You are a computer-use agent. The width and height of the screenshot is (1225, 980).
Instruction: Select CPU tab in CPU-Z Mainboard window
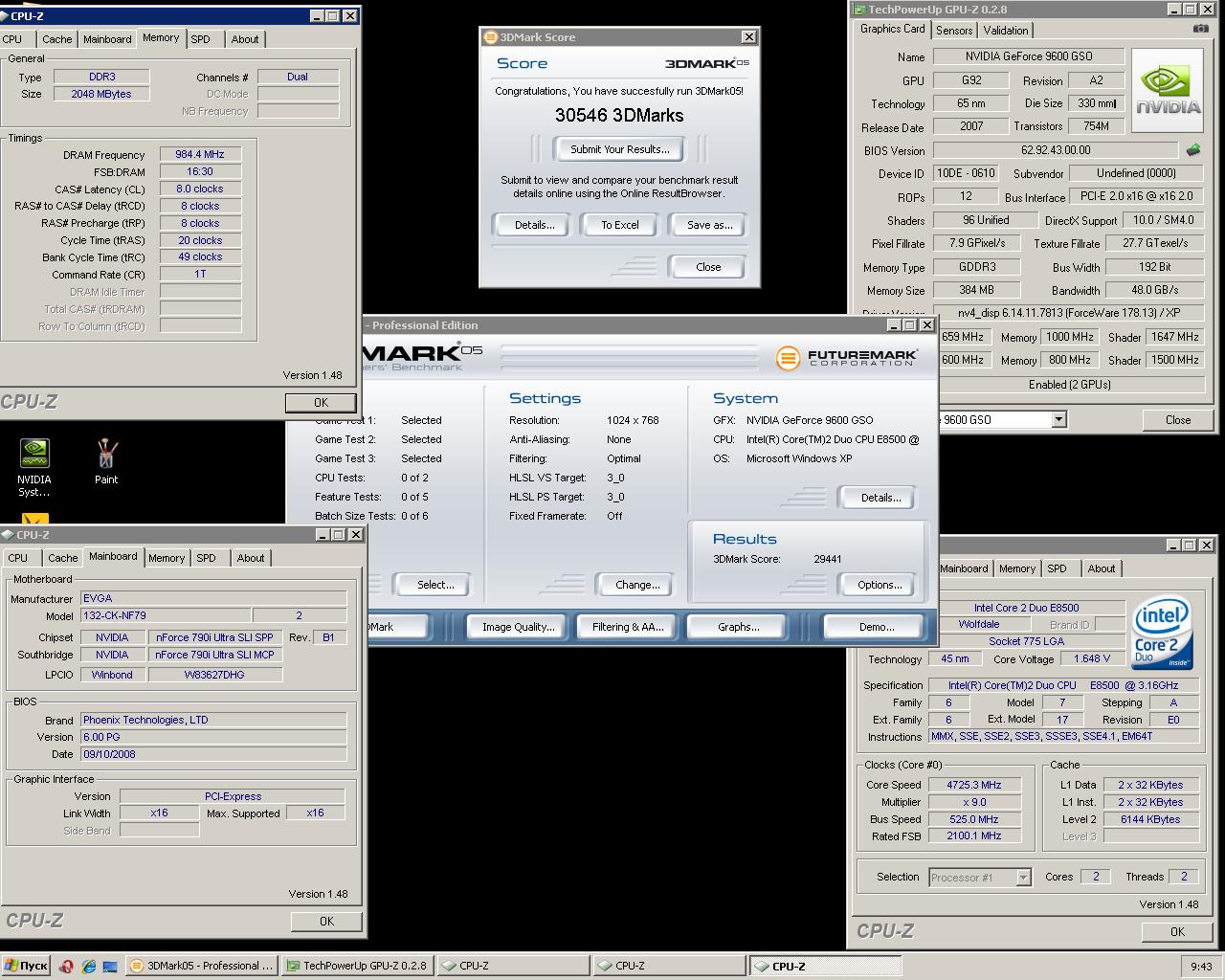pyautogui.click(x=18, y=558)
